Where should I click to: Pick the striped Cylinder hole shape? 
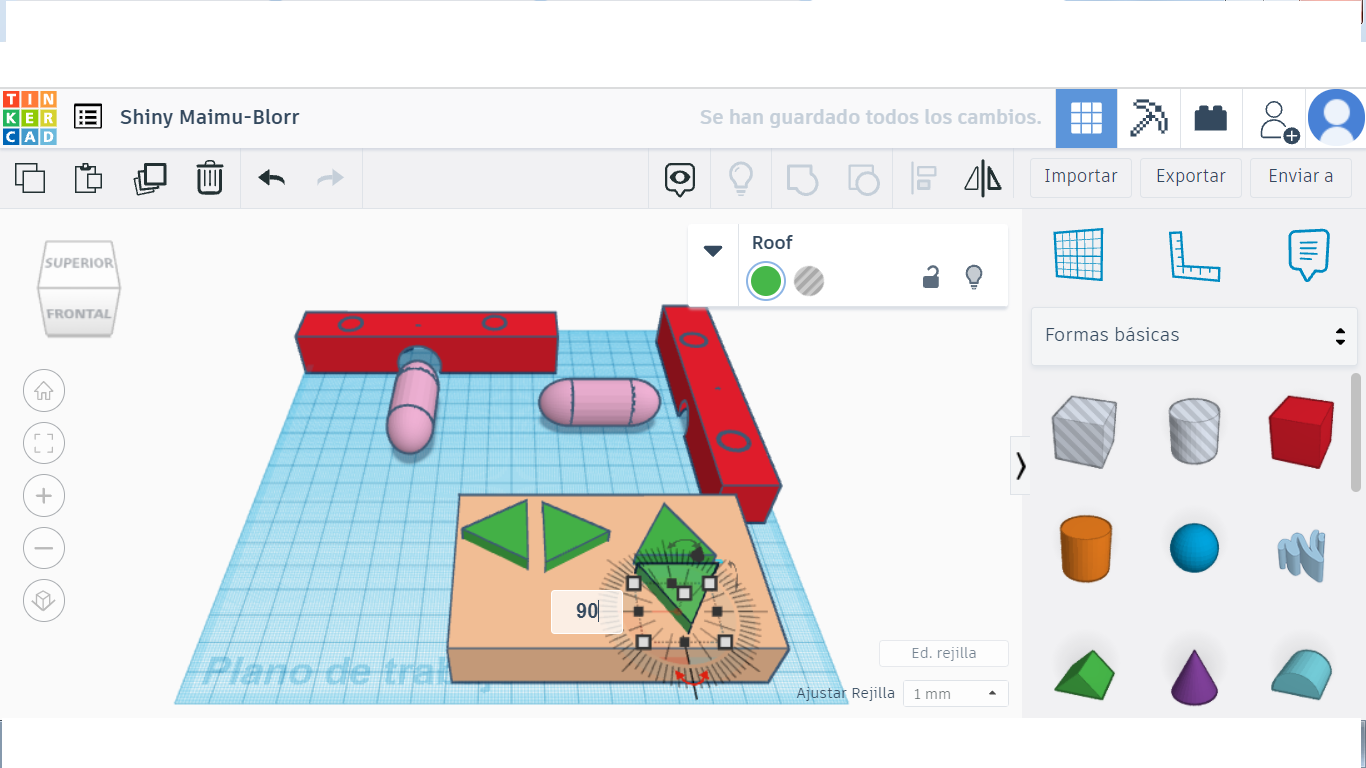pos(1194,430)
